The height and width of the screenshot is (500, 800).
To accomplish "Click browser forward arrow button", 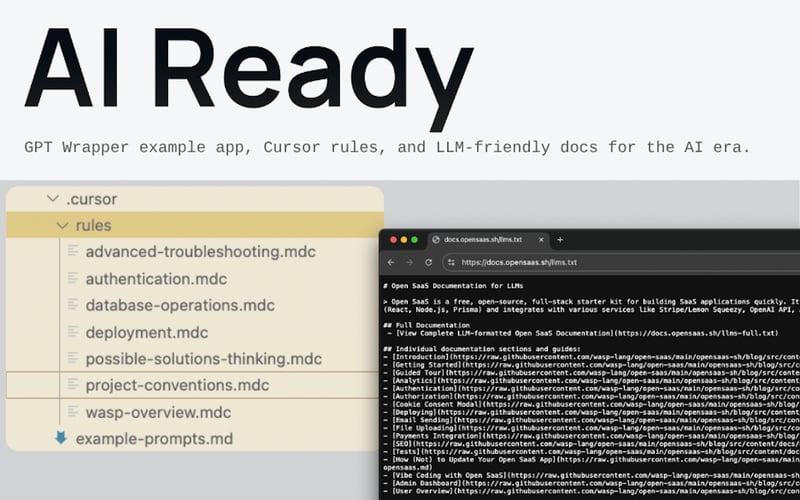I will tap(409, 262).
